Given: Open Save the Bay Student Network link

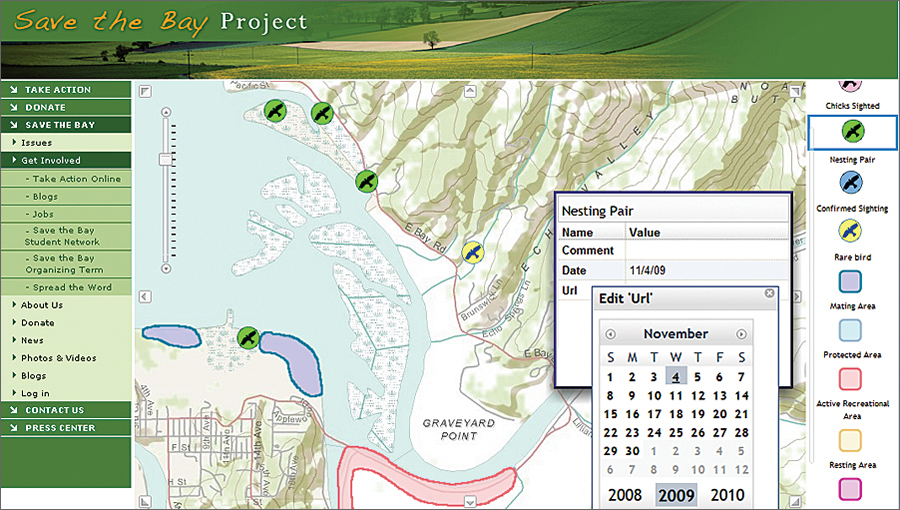Looking at the screenshot, I should (x=66, y=236).
